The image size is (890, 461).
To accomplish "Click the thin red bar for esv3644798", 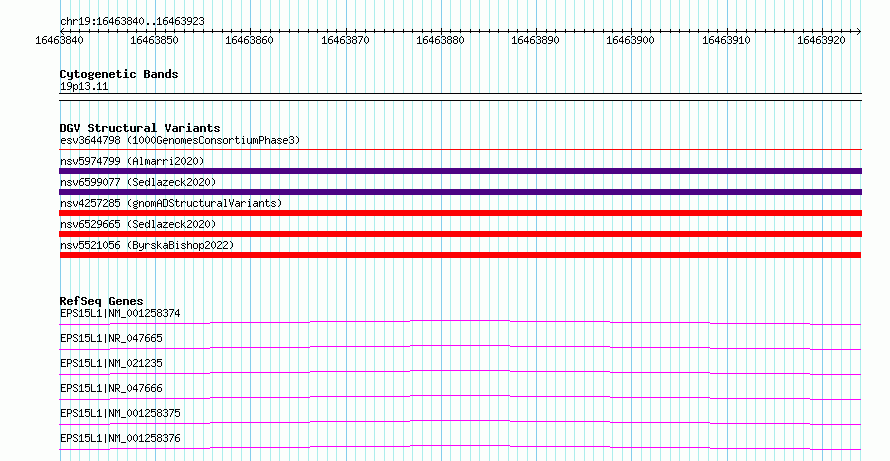I will pos(460,149).
